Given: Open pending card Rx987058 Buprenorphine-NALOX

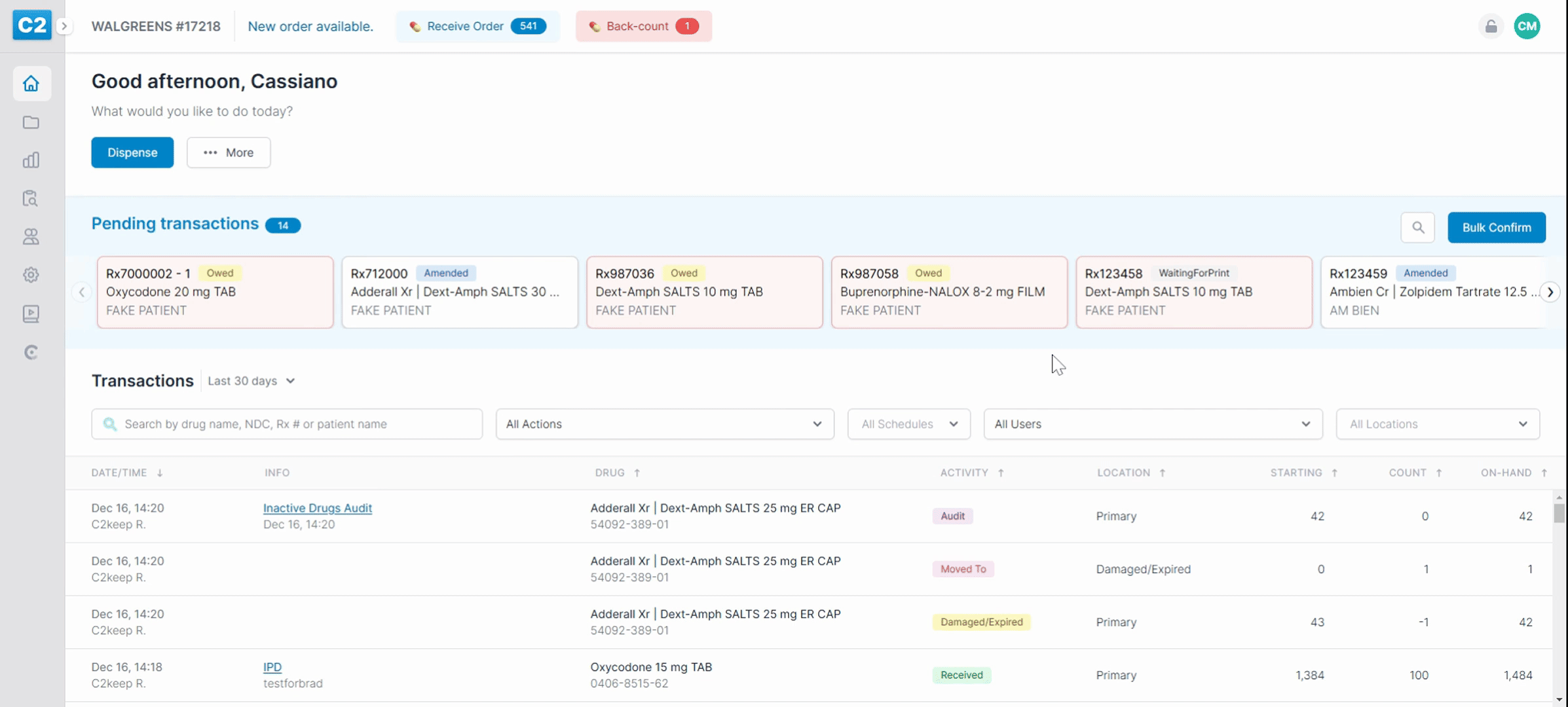Looking at the screenshot, I should (x=949, y=292).
